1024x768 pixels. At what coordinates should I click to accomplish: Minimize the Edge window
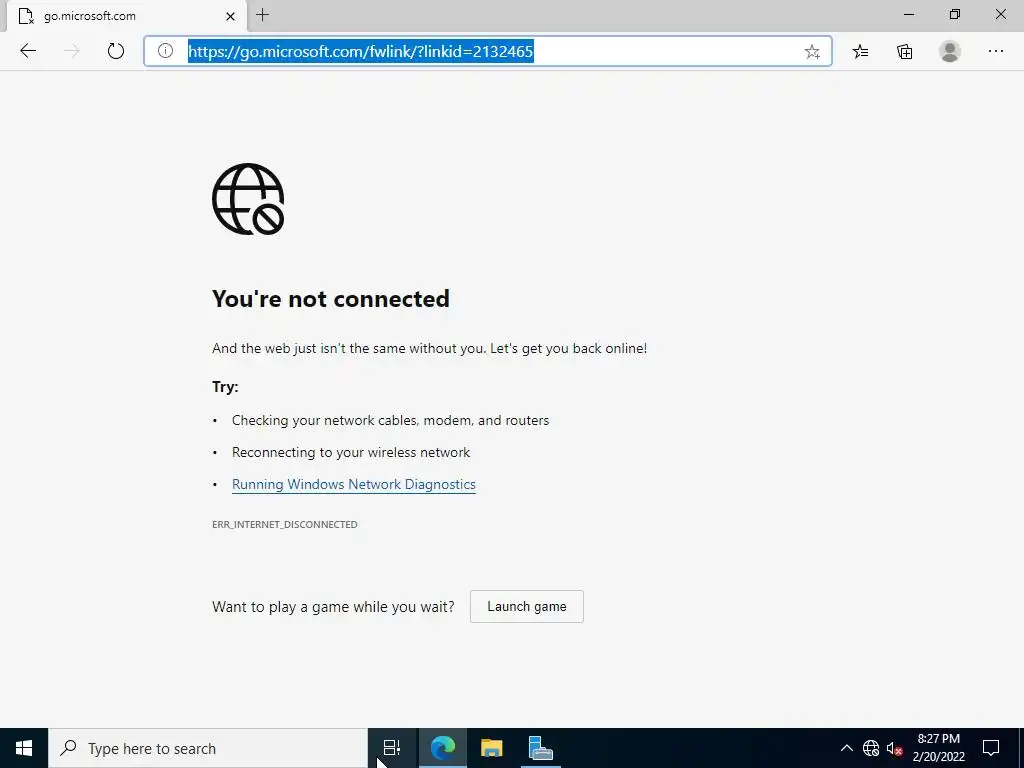pyautogui.click(x=908, y=14)
